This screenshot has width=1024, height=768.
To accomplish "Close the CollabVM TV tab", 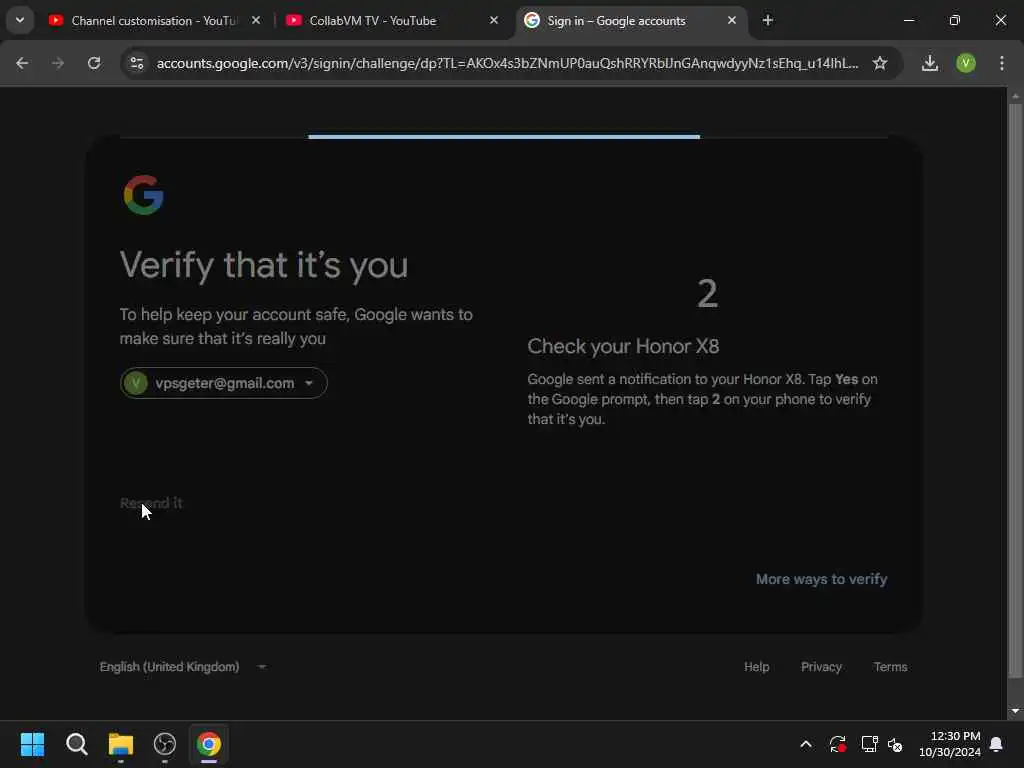I will [494, 21].
